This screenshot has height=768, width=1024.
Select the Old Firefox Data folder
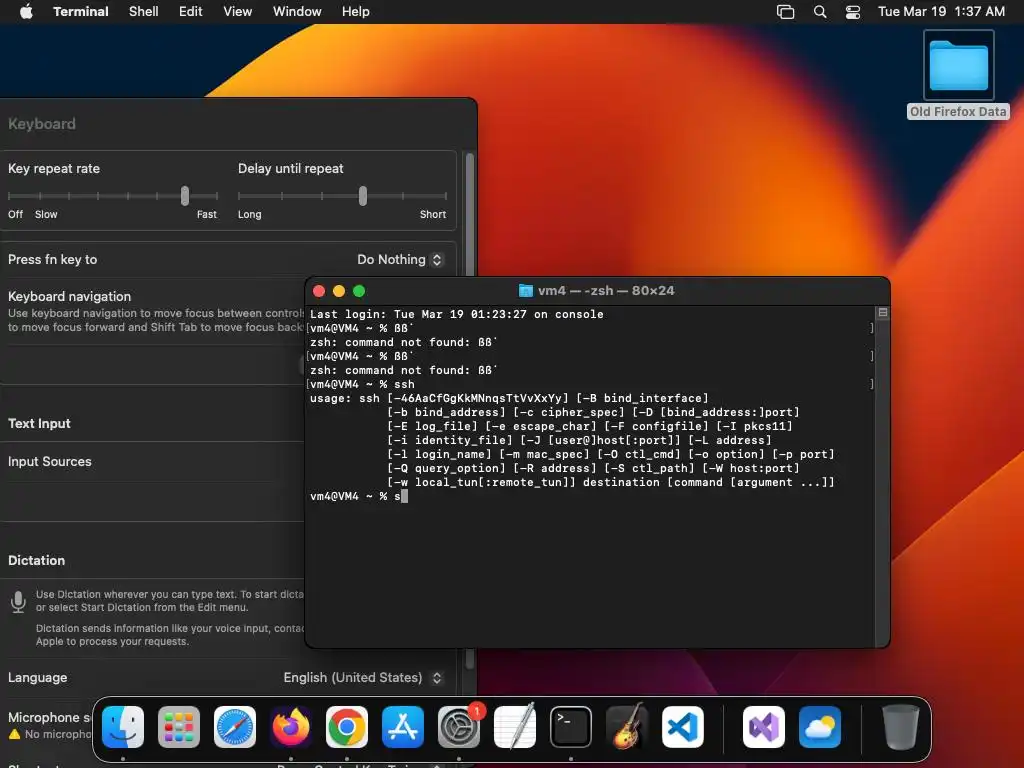(958, 75)
